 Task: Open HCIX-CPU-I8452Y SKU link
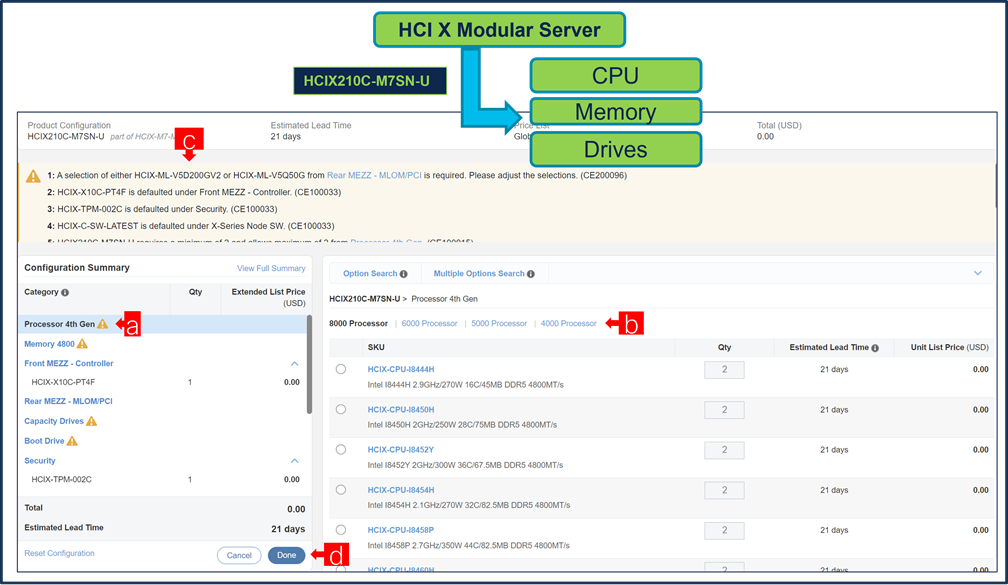(x=400, y=450)
